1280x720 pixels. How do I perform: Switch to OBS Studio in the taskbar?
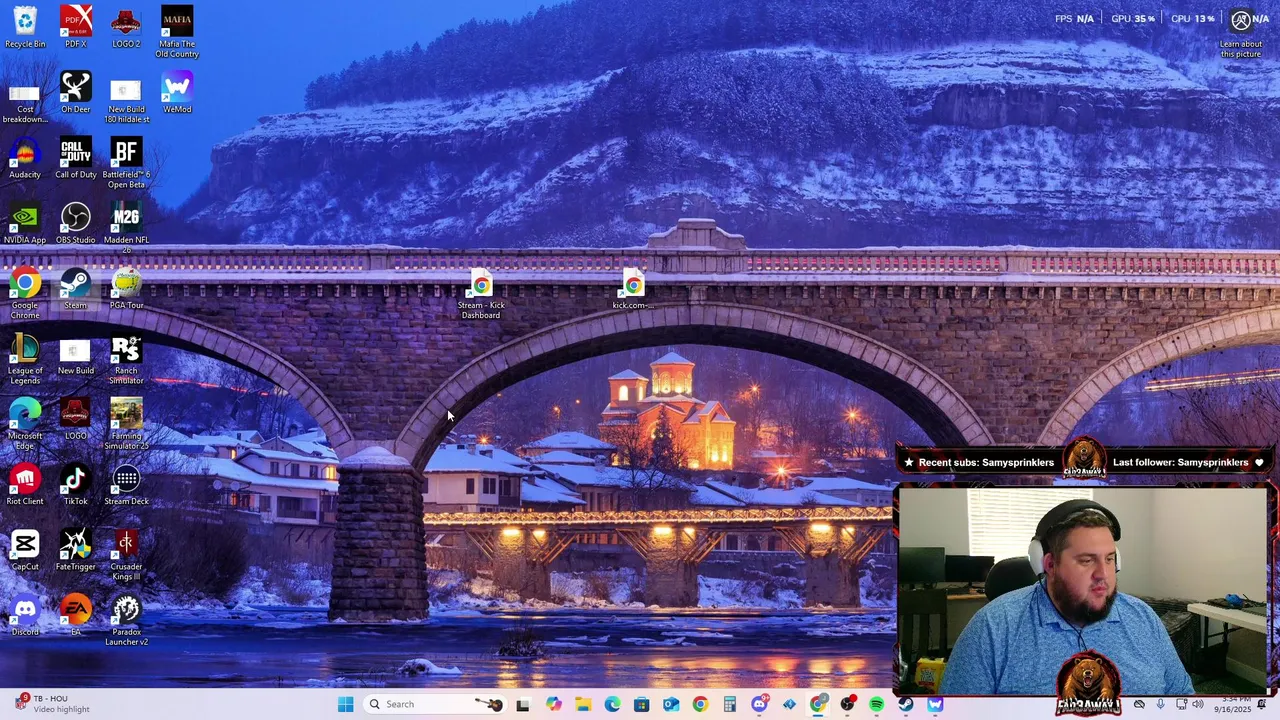pos(848,704)
